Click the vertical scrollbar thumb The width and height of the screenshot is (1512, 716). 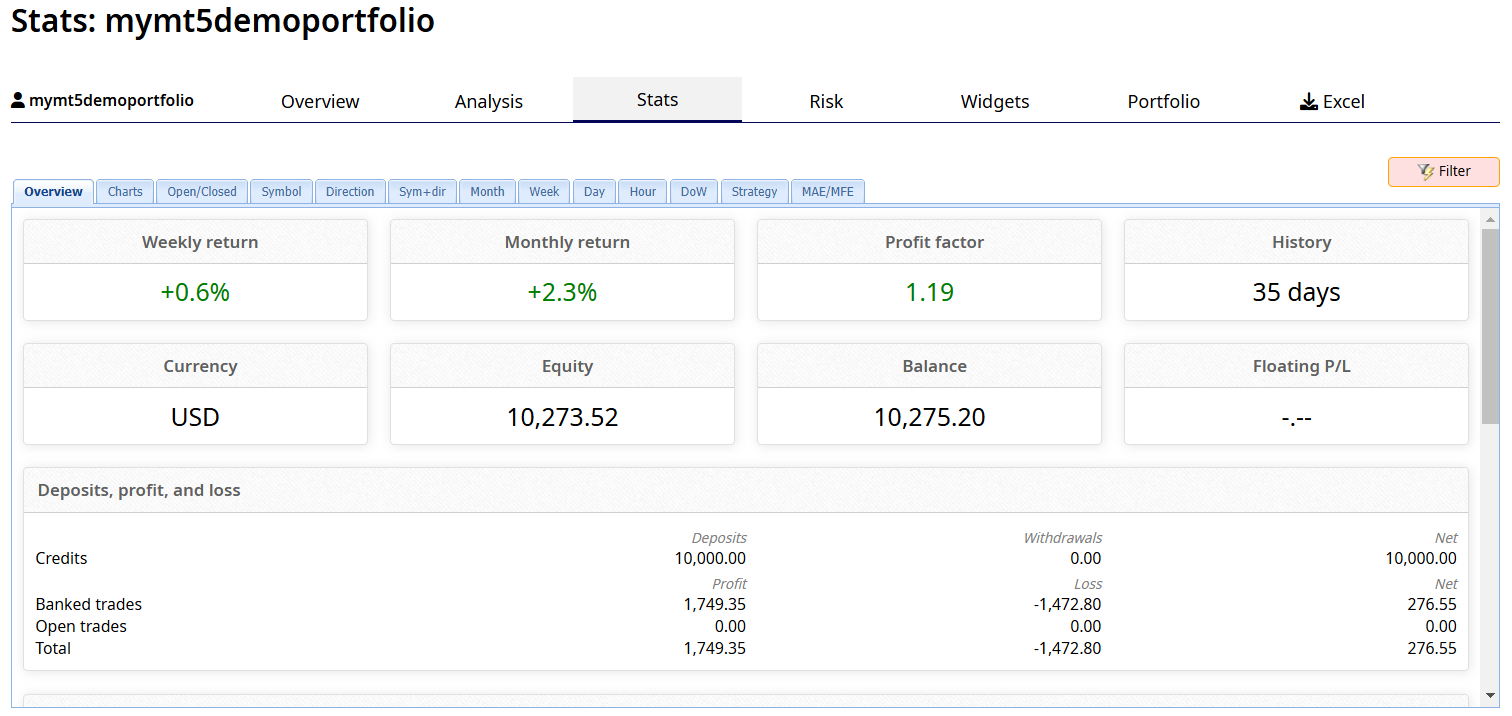click(1490, 326)
